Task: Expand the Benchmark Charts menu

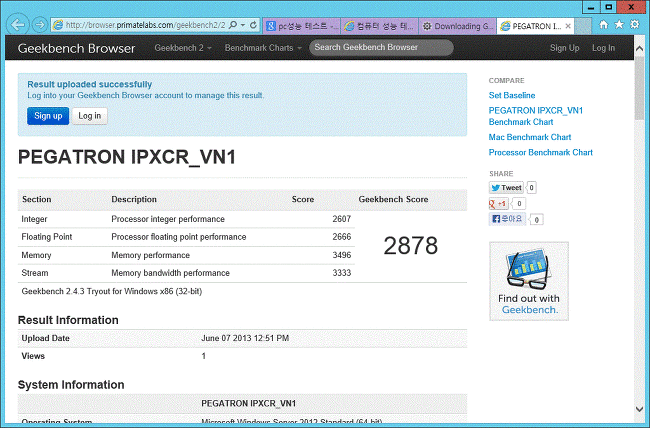Action: tap(263, 48)
